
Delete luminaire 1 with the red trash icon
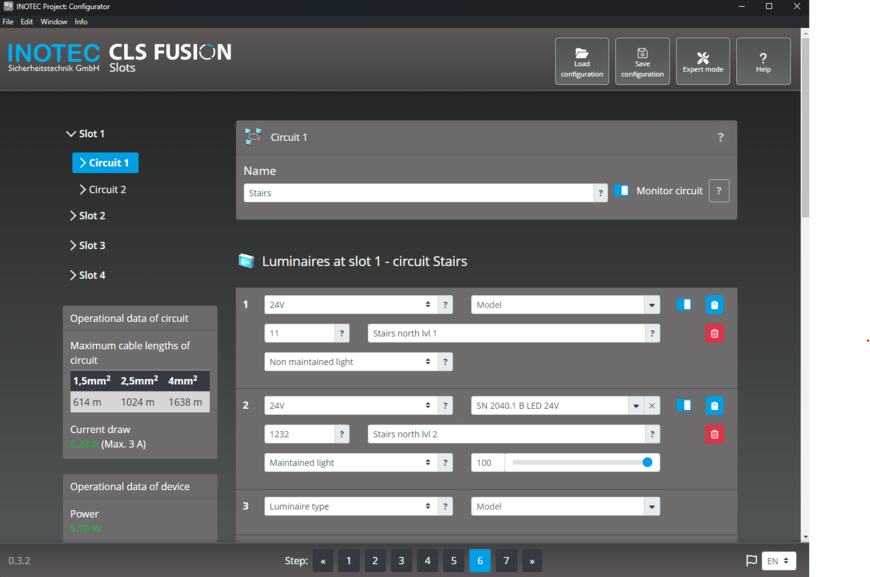(x=714, y=333)
